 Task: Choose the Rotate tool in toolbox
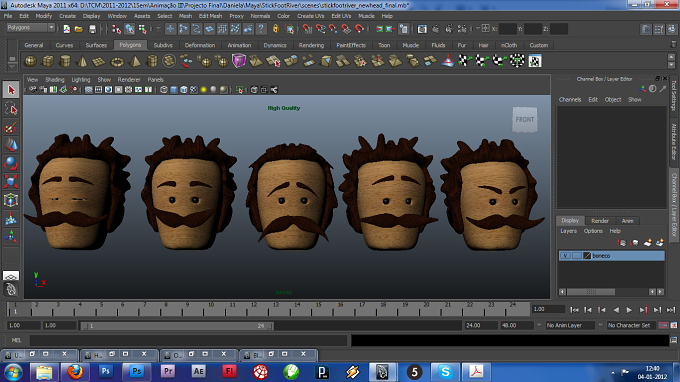[x=11, y=163]
